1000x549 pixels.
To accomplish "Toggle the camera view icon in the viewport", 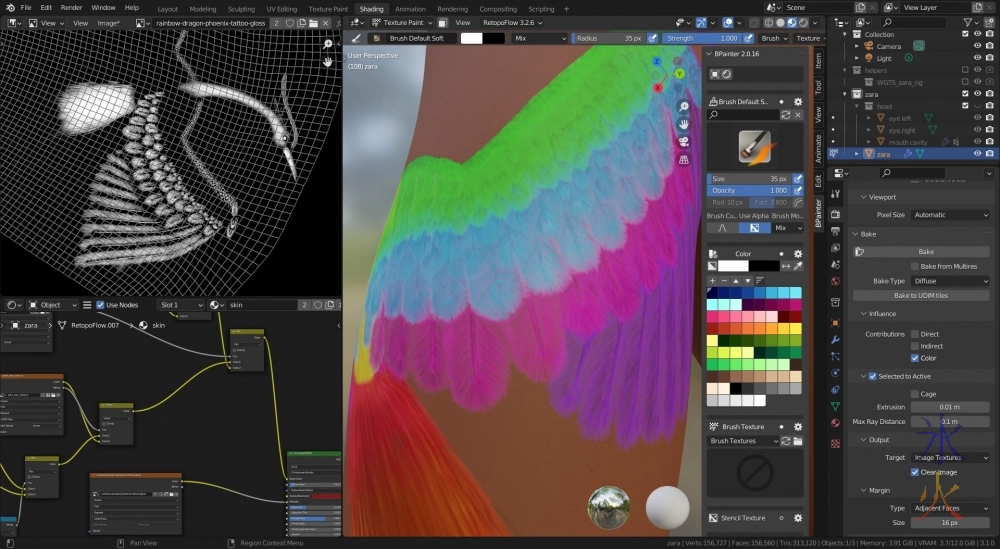I will [683, 142].
